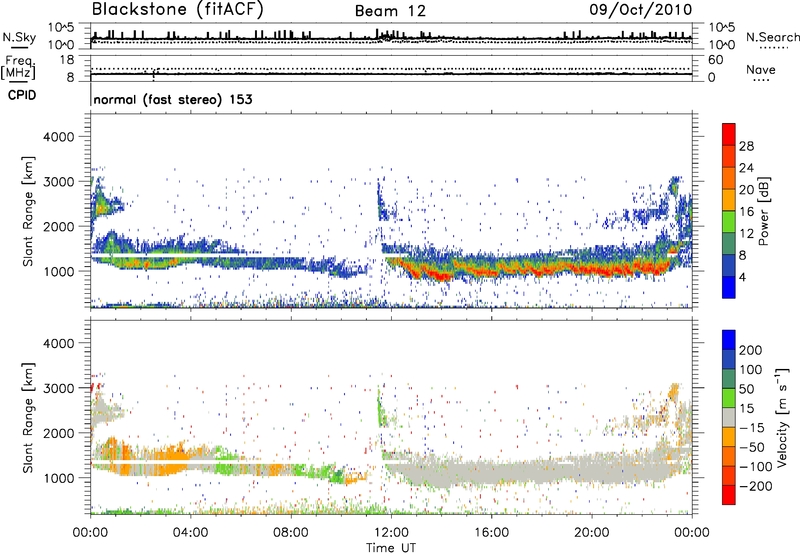Image resolution: width=800 pixels, height=554 pixels.
Task: Click the "Time UT" axis title
Action: 391,547
